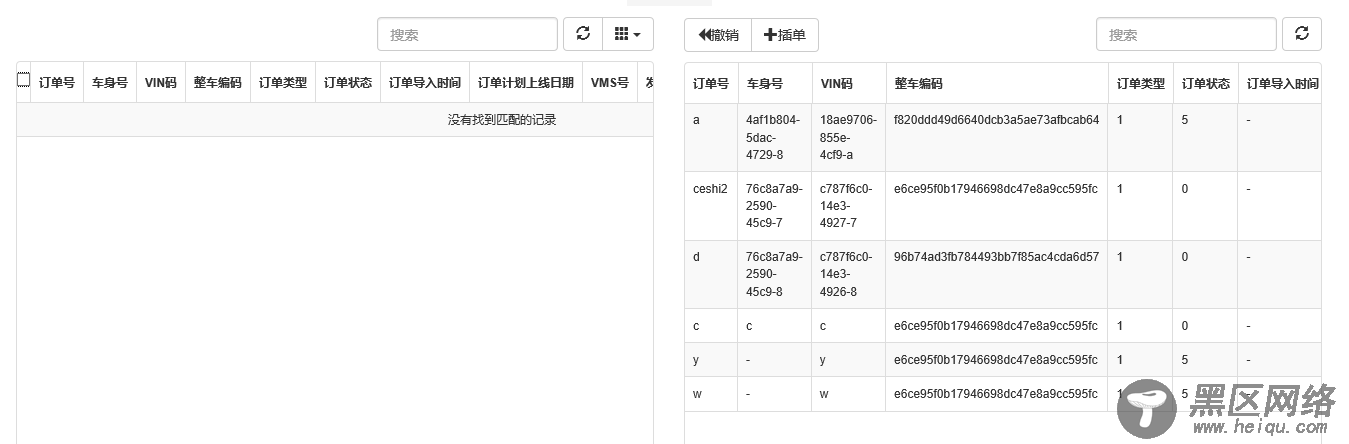1349x444 pixels.
Task: Refresh the left table with refresh icon
Action: [x=583, y=34]
